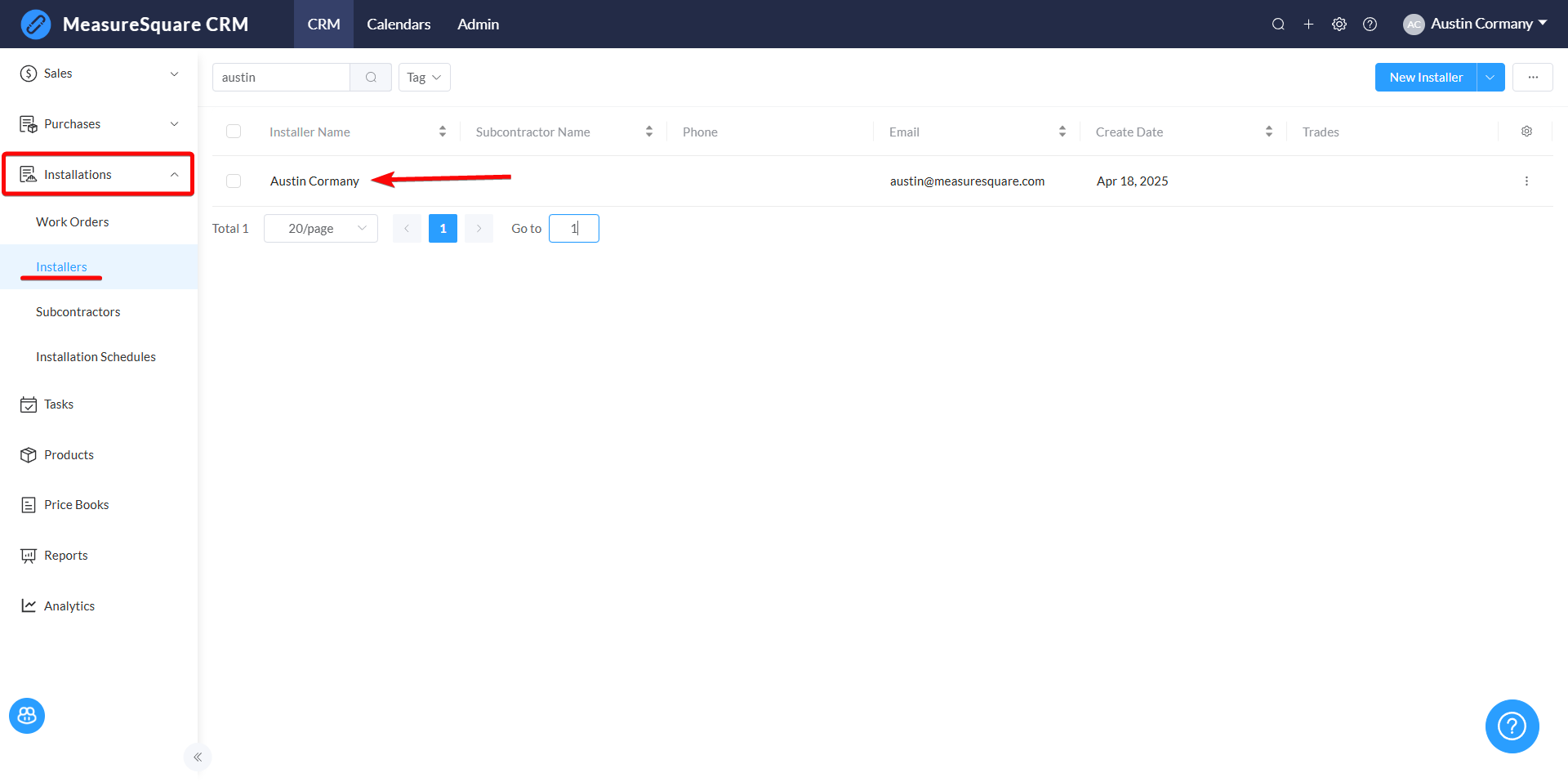Collapse the Installations menu chevron
The image size is (1568, 782).
coord(174,175)
